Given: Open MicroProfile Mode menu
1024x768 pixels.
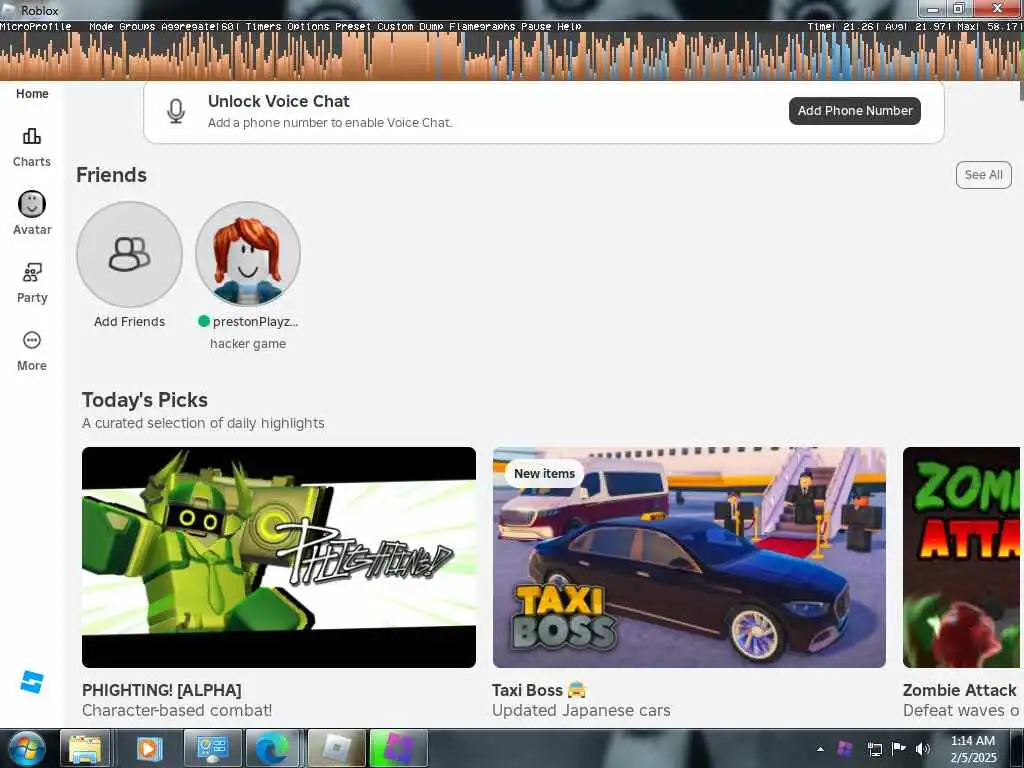Looking at the screenshot, I should pos(101,27).
